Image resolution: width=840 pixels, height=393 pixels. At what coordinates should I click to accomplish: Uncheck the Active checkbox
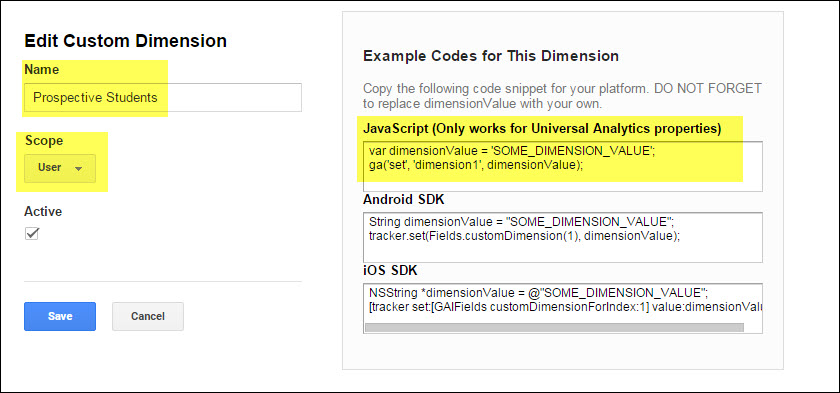click(32, 234)
